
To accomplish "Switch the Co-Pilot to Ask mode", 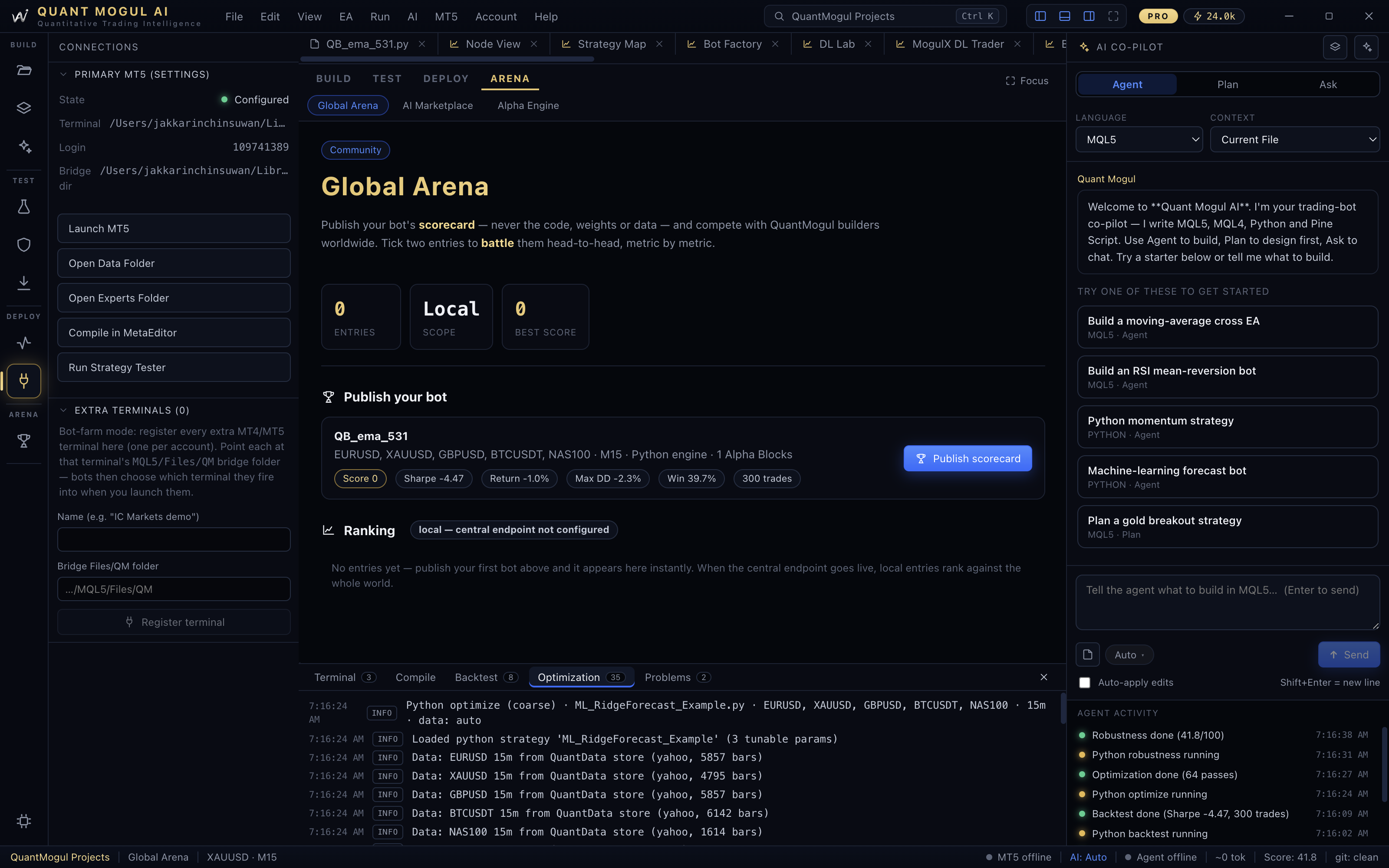I will click(1328, 84).
